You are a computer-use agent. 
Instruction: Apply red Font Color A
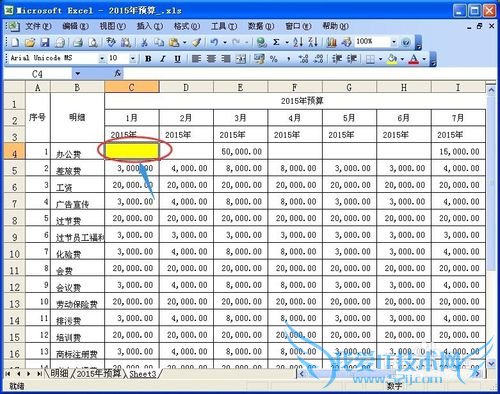(414, 59)
